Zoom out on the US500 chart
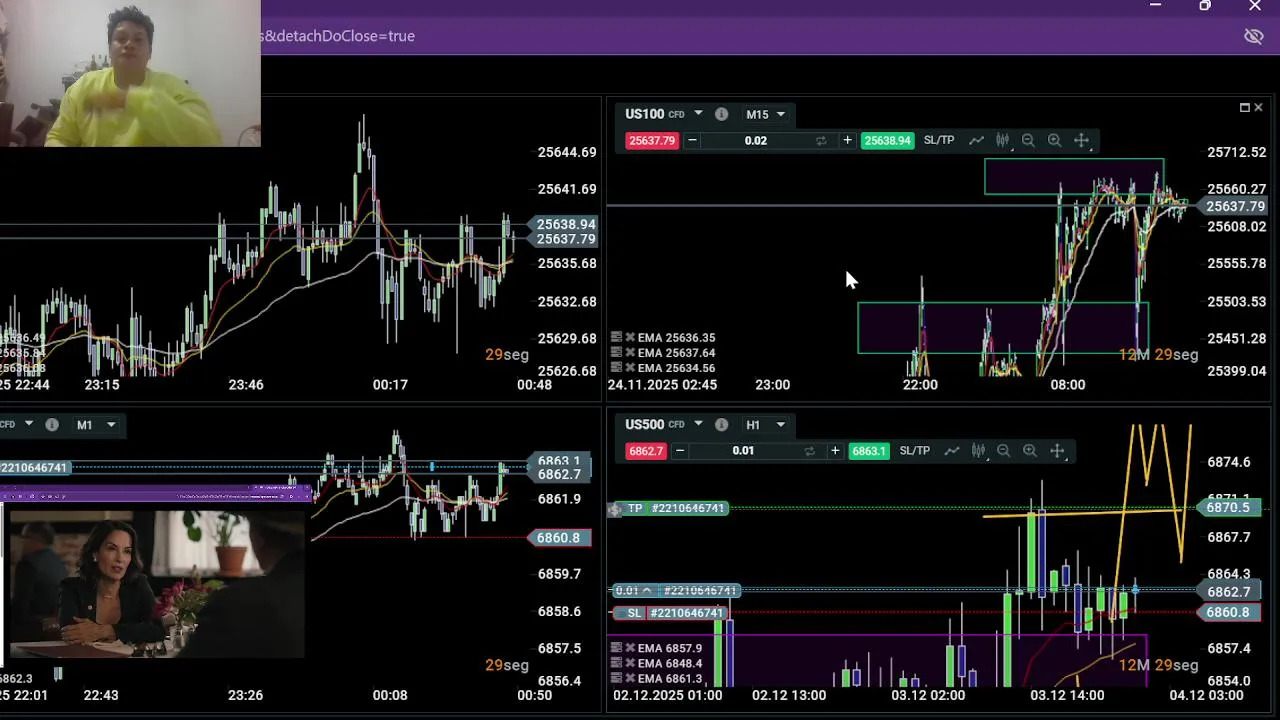The width and height of the screenshot is (1280, 720). pos(1004,451)
